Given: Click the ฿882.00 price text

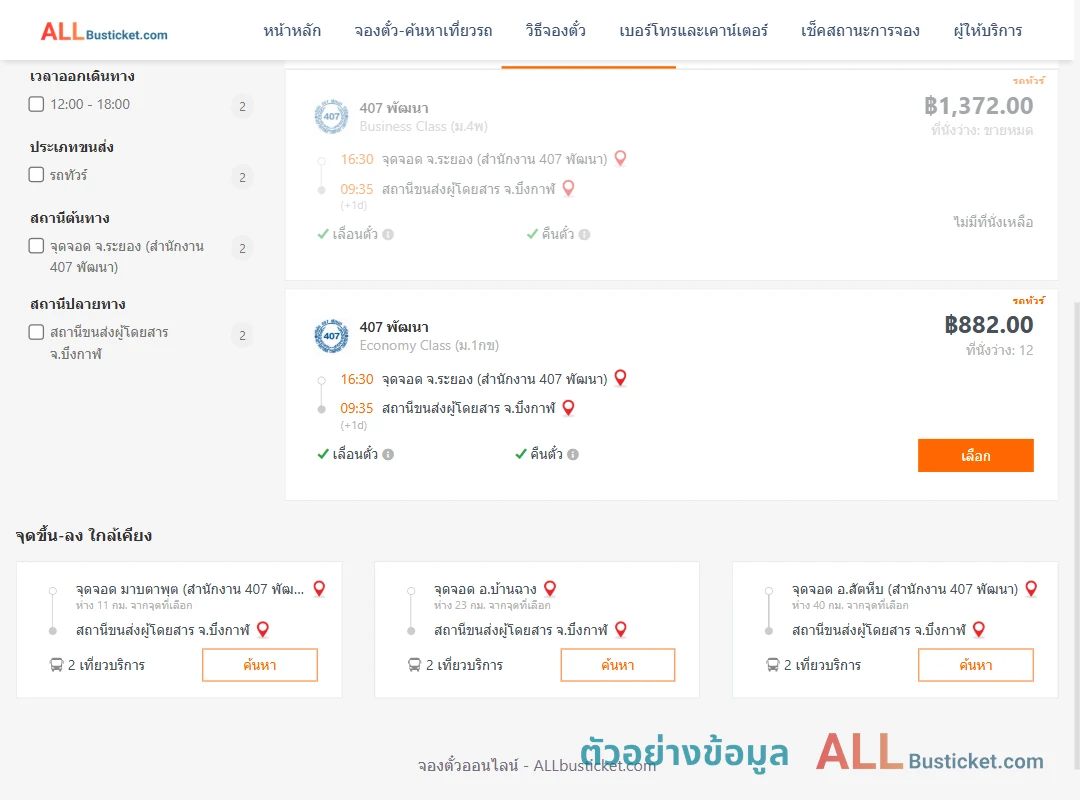Looking at the screenshot, I should 988,325.
